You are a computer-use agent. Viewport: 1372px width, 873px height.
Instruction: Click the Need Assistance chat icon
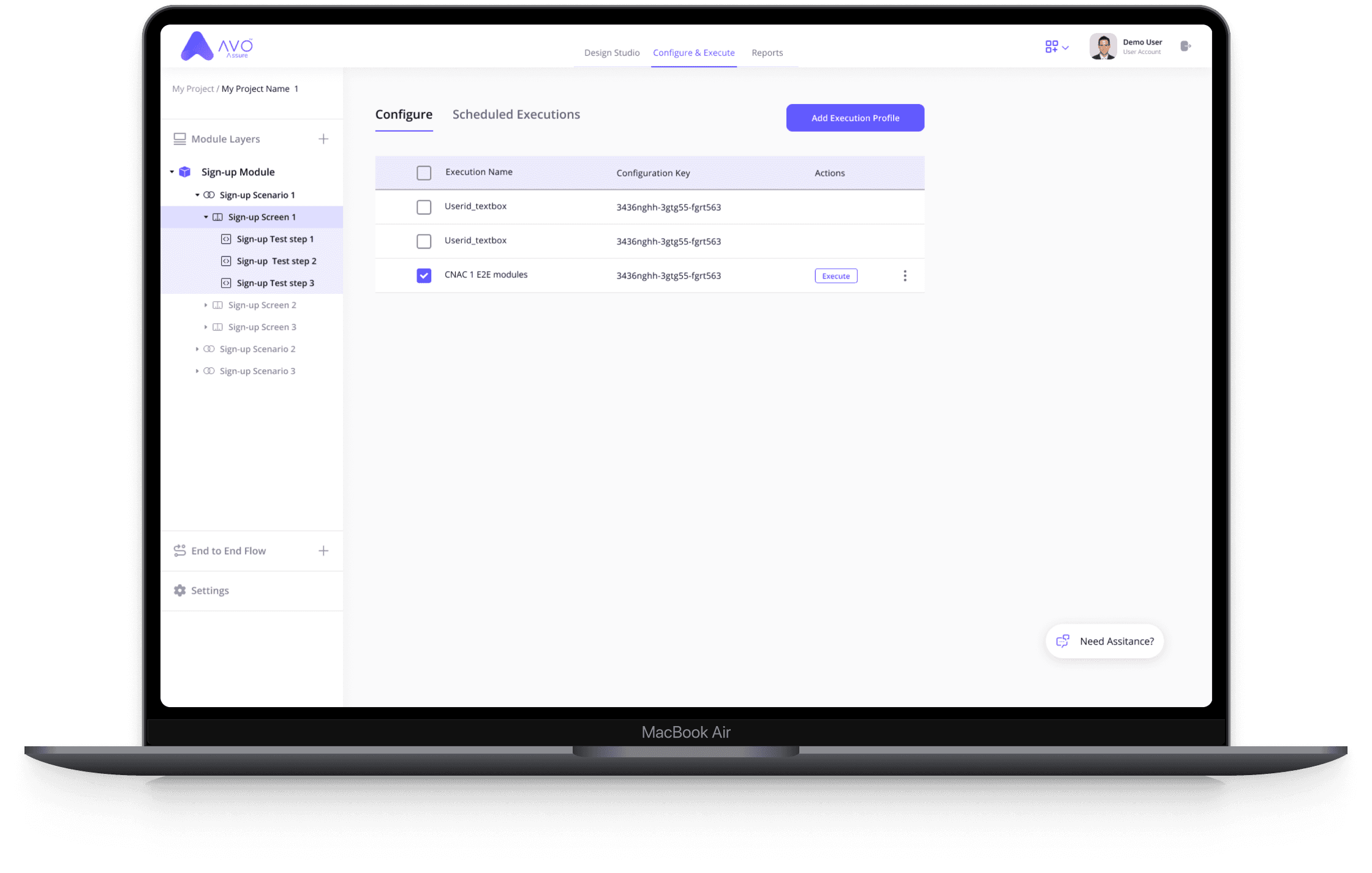click(1063, 641)
